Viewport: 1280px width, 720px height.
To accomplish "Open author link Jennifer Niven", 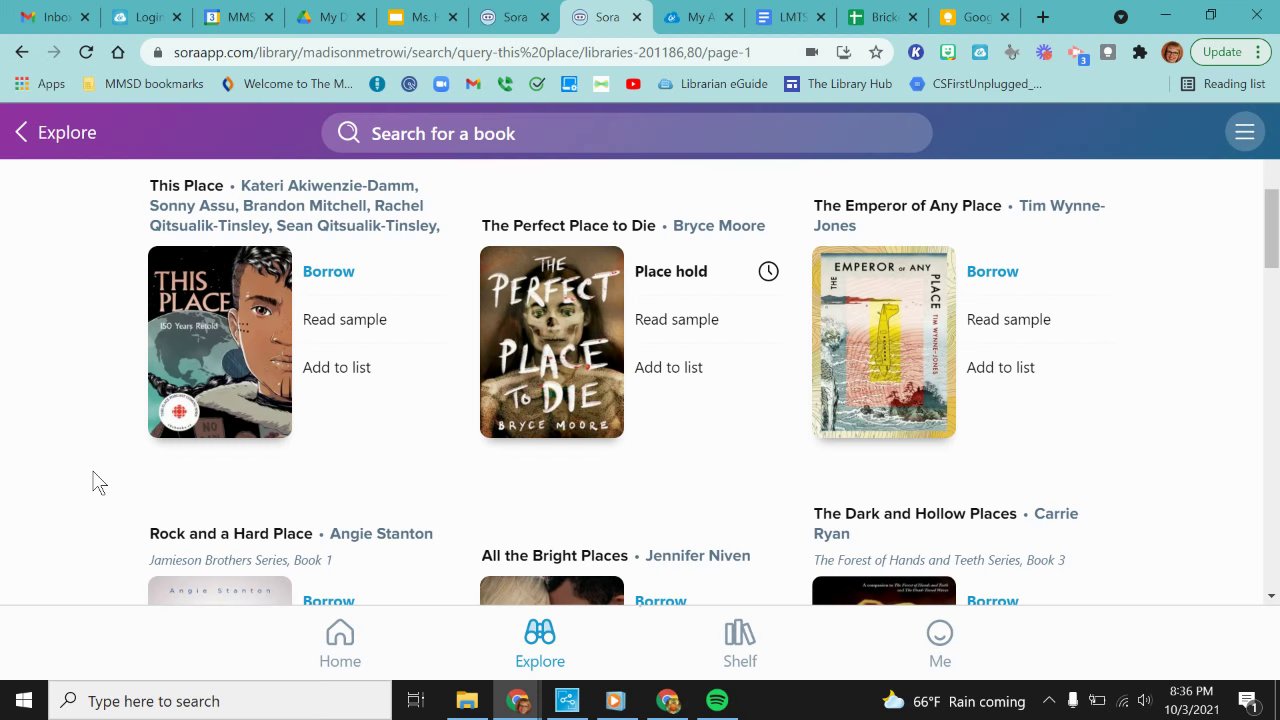I will pyautogui.click(x=697, y=555).
